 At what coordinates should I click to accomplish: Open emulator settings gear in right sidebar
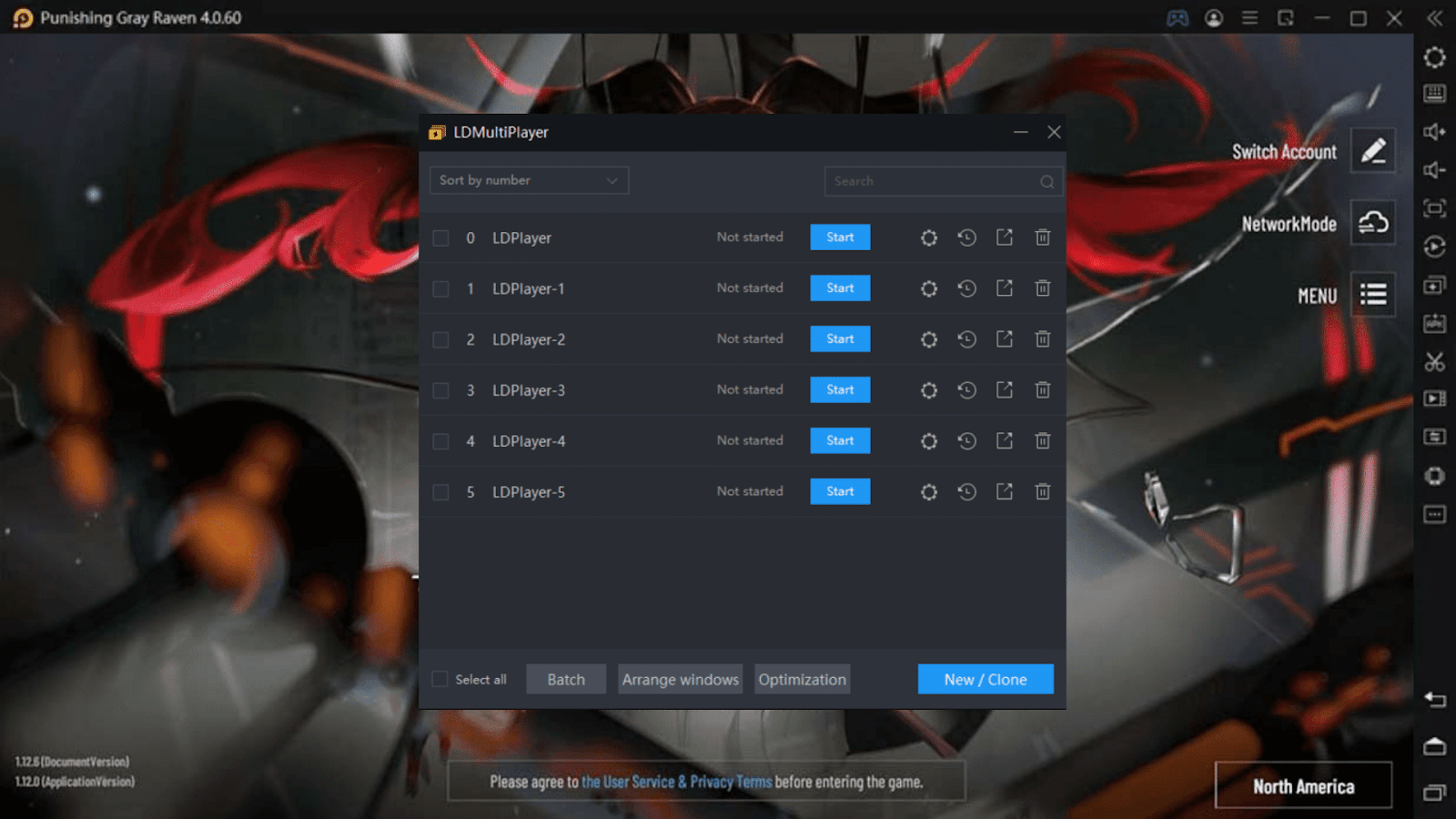click(x=1434, y=57)
